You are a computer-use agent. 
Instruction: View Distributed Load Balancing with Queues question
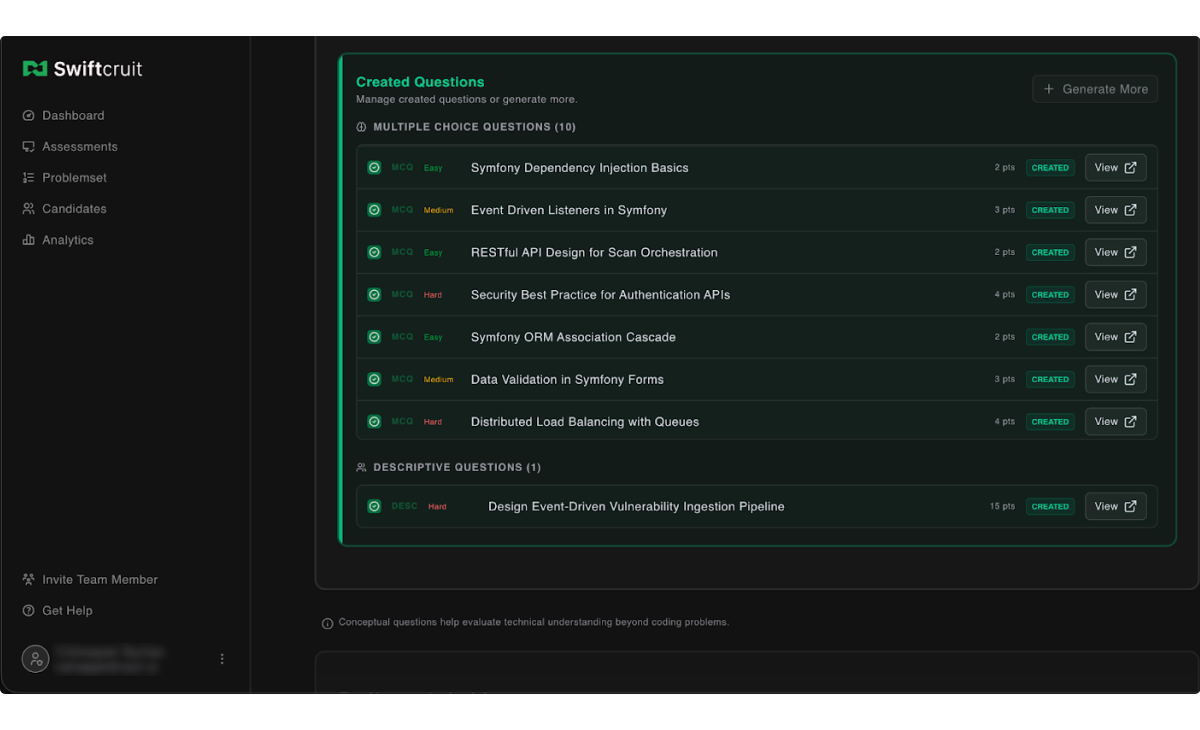pyautogui.click(x=1115, y=422)
